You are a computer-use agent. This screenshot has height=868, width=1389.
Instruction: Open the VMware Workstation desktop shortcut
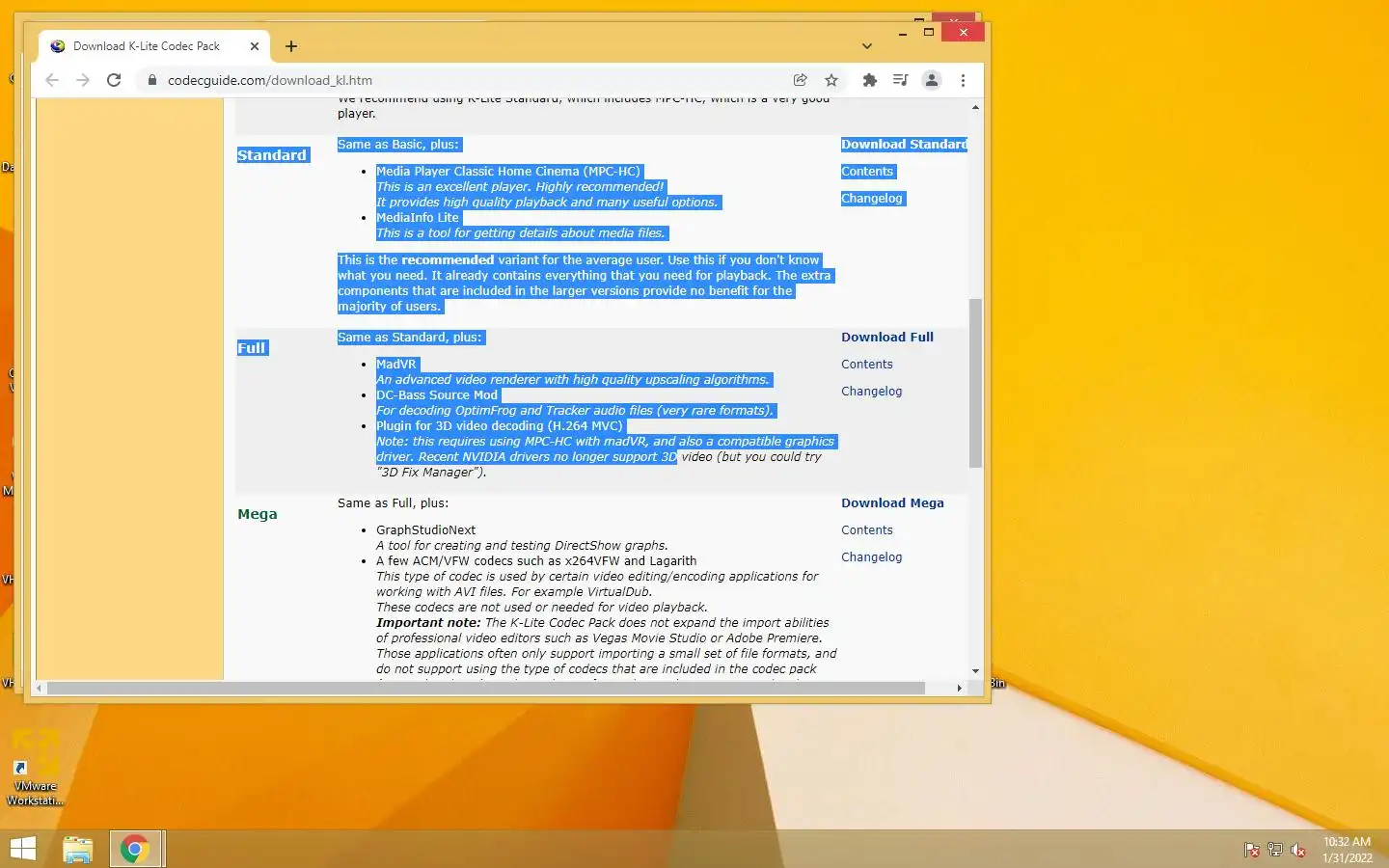point(35,769)
